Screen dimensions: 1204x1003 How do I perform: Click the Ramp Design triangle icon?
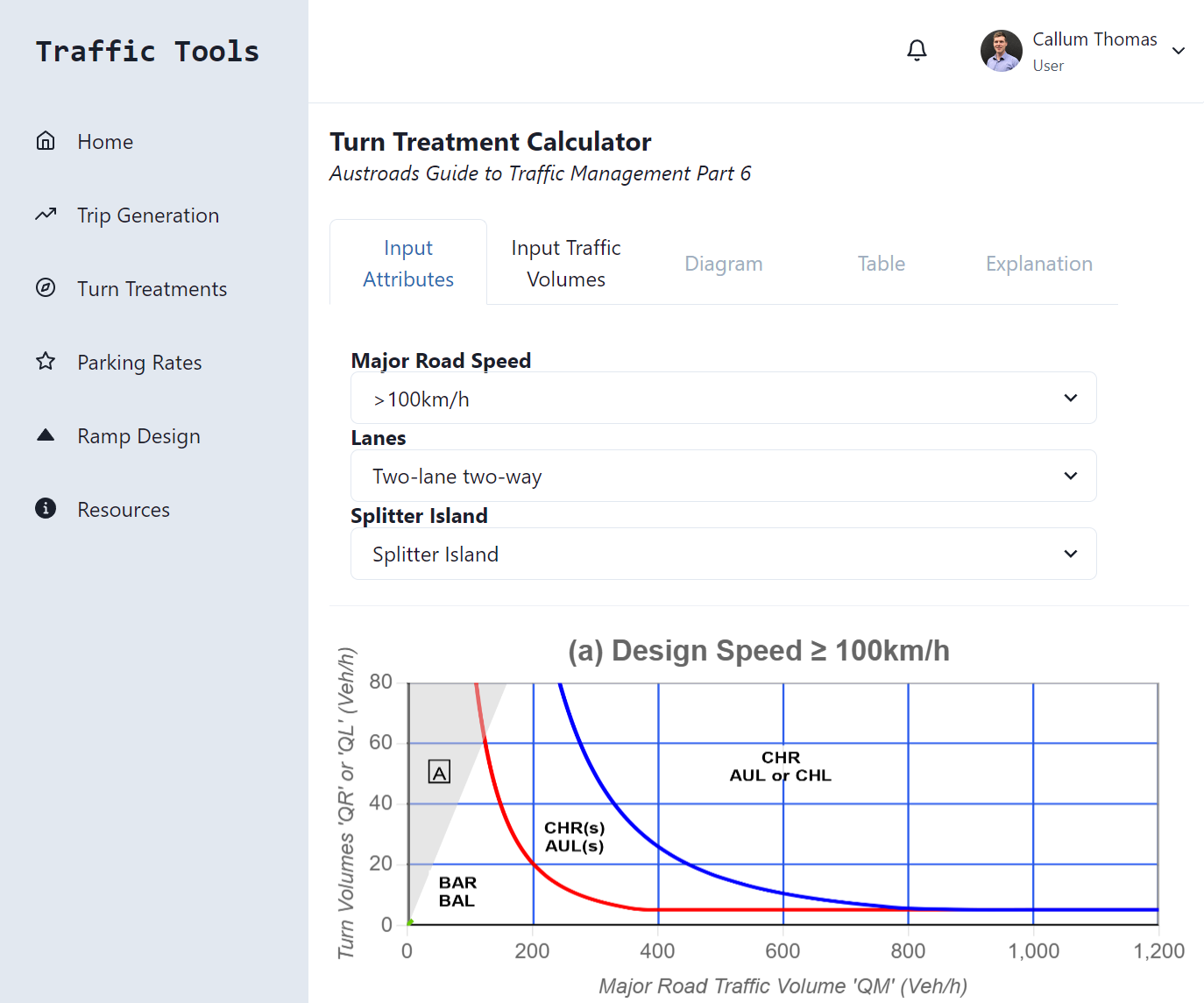(x=46, y=435)
